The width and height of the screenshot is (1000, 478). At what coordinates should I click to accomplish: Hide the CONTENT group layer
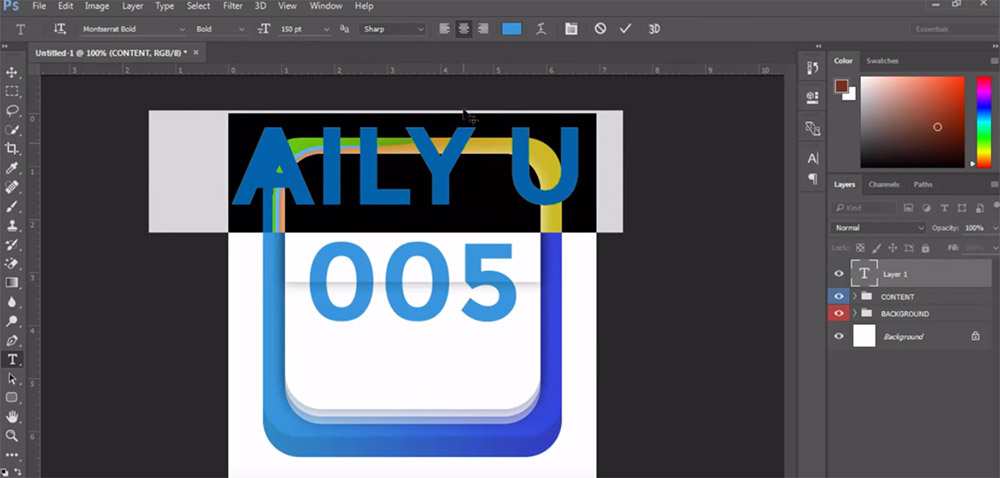[839, 297]
